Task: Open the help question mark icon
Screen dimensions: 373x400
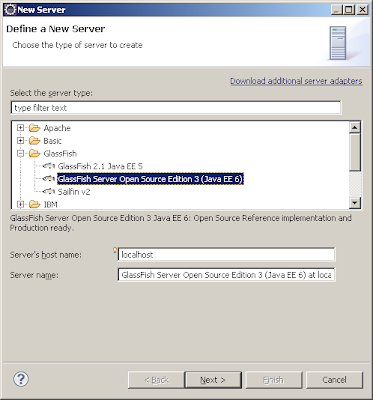Action: [x=21, y=379]
